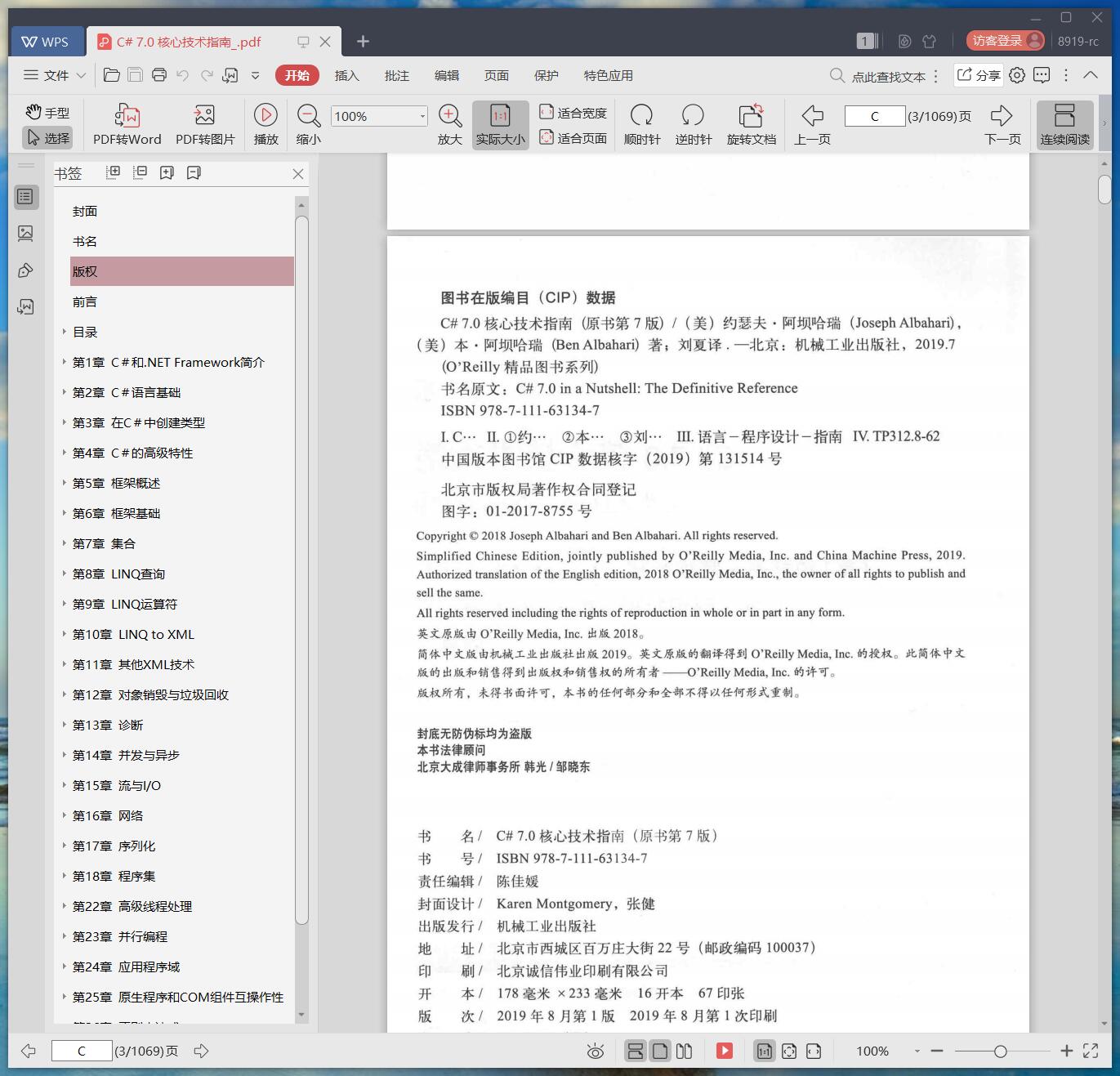Image resolution: width=1120 pixels, height=1076 pixels.
Task: Collapse the ribbon chevron
Action: pyautogui.click(x=1091, y=75)
